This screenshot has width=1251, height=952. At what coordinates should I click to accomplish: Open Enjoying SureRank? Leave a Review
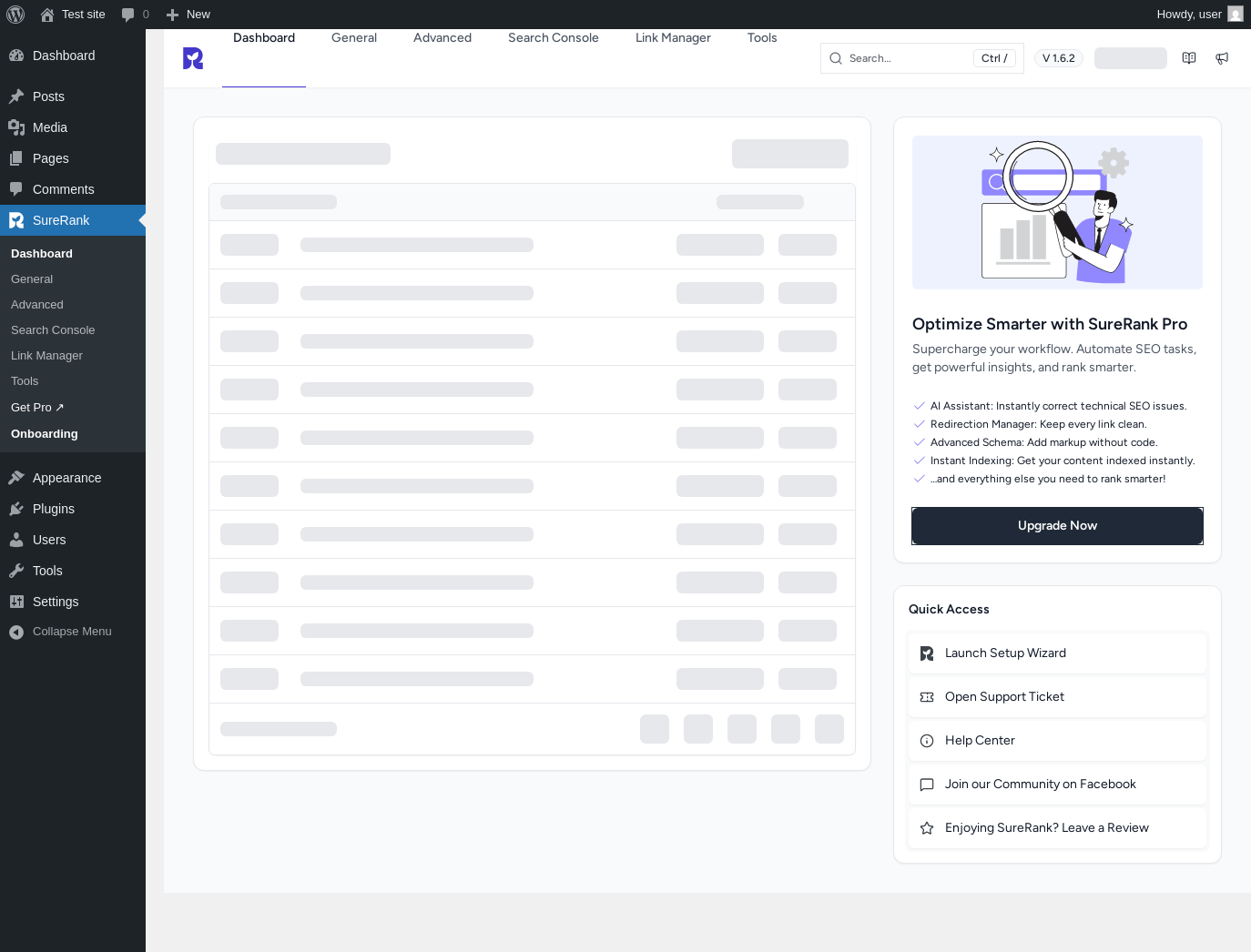pos(1057,828)
